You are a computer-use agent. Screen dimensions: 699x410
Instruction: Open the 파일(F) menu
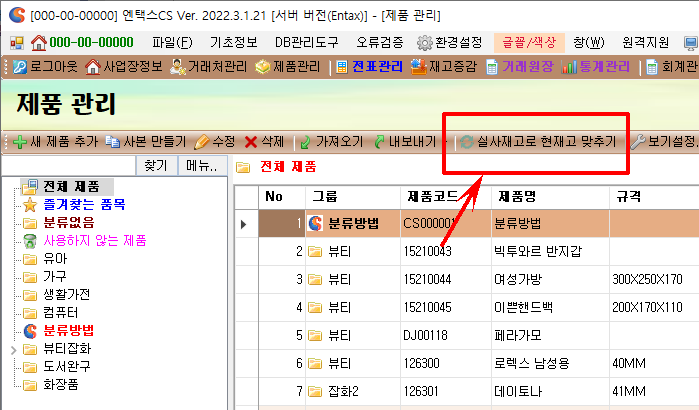coord(172,43)
